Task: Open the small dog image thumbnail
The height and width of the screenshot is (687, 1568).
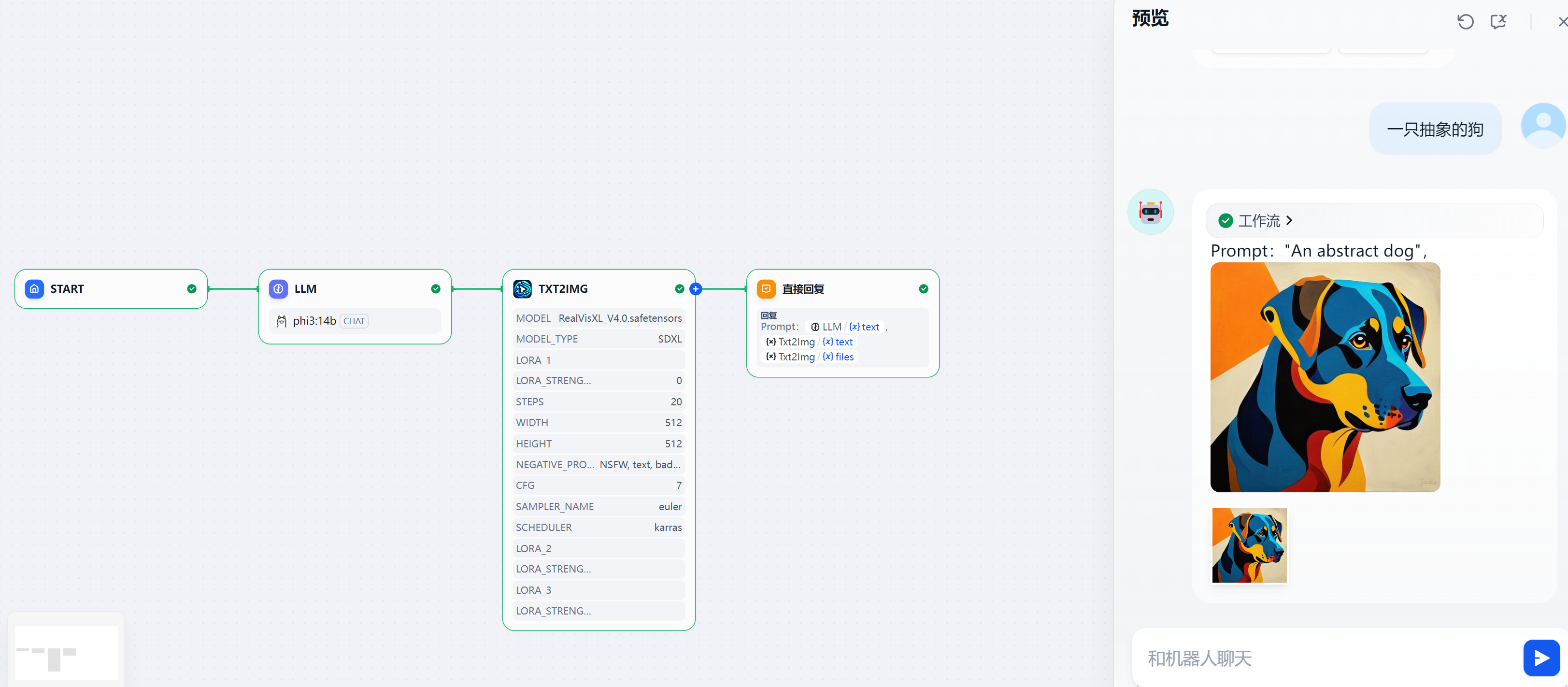Action: (1249, 545)
